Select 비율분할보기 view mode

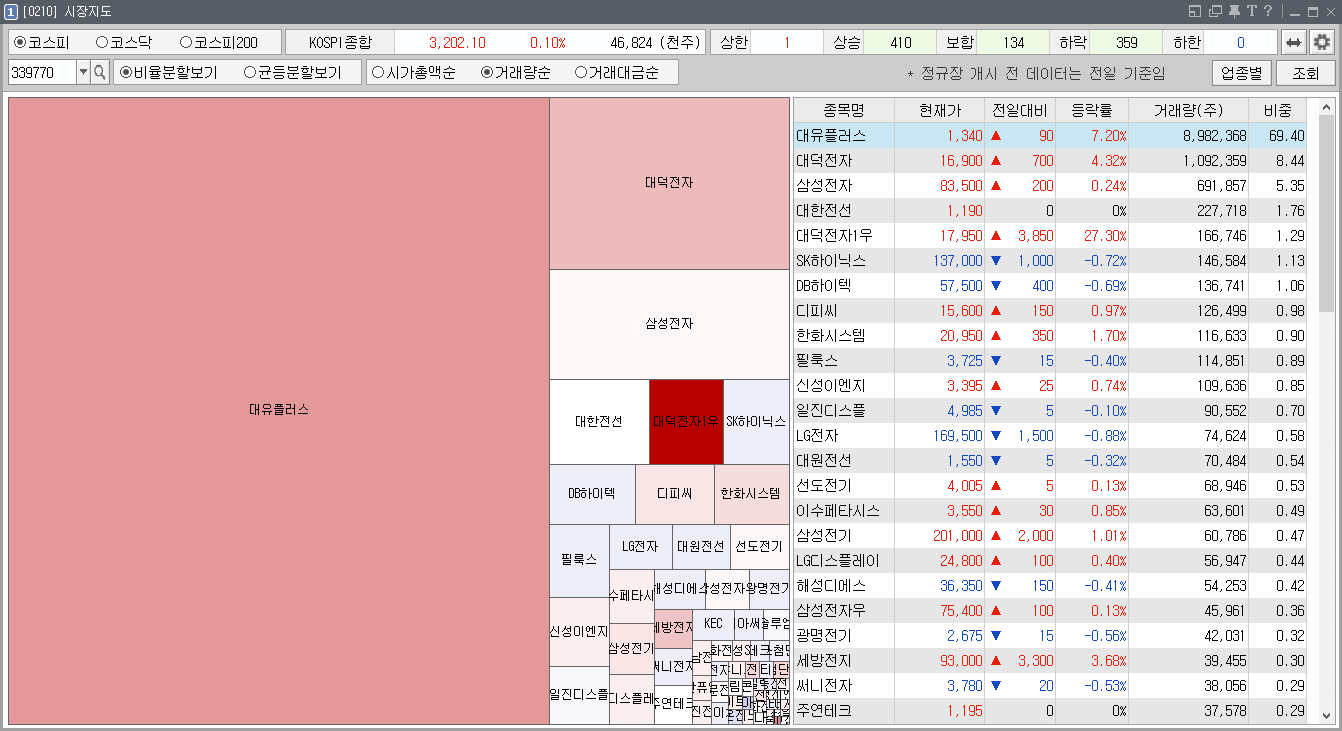[169, 72]
